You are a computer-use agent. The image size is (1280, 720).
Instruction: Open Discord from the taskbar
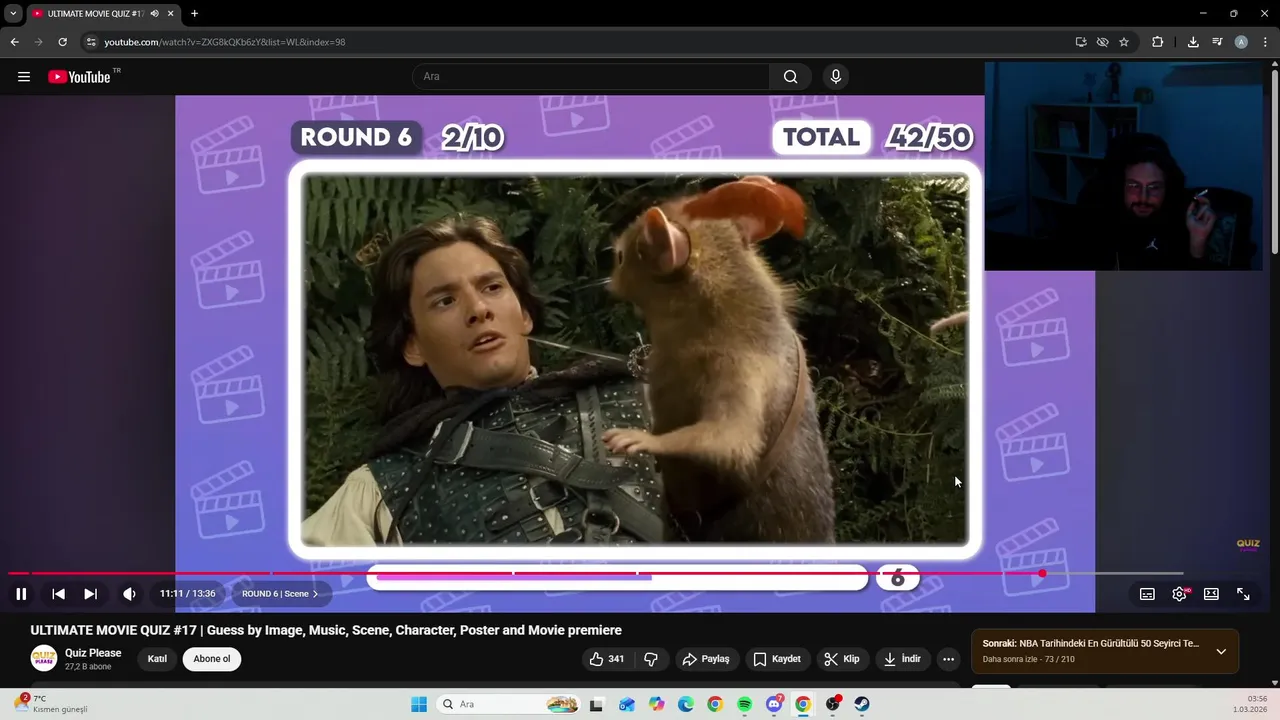pyautogui.click(x=774, y=704)
